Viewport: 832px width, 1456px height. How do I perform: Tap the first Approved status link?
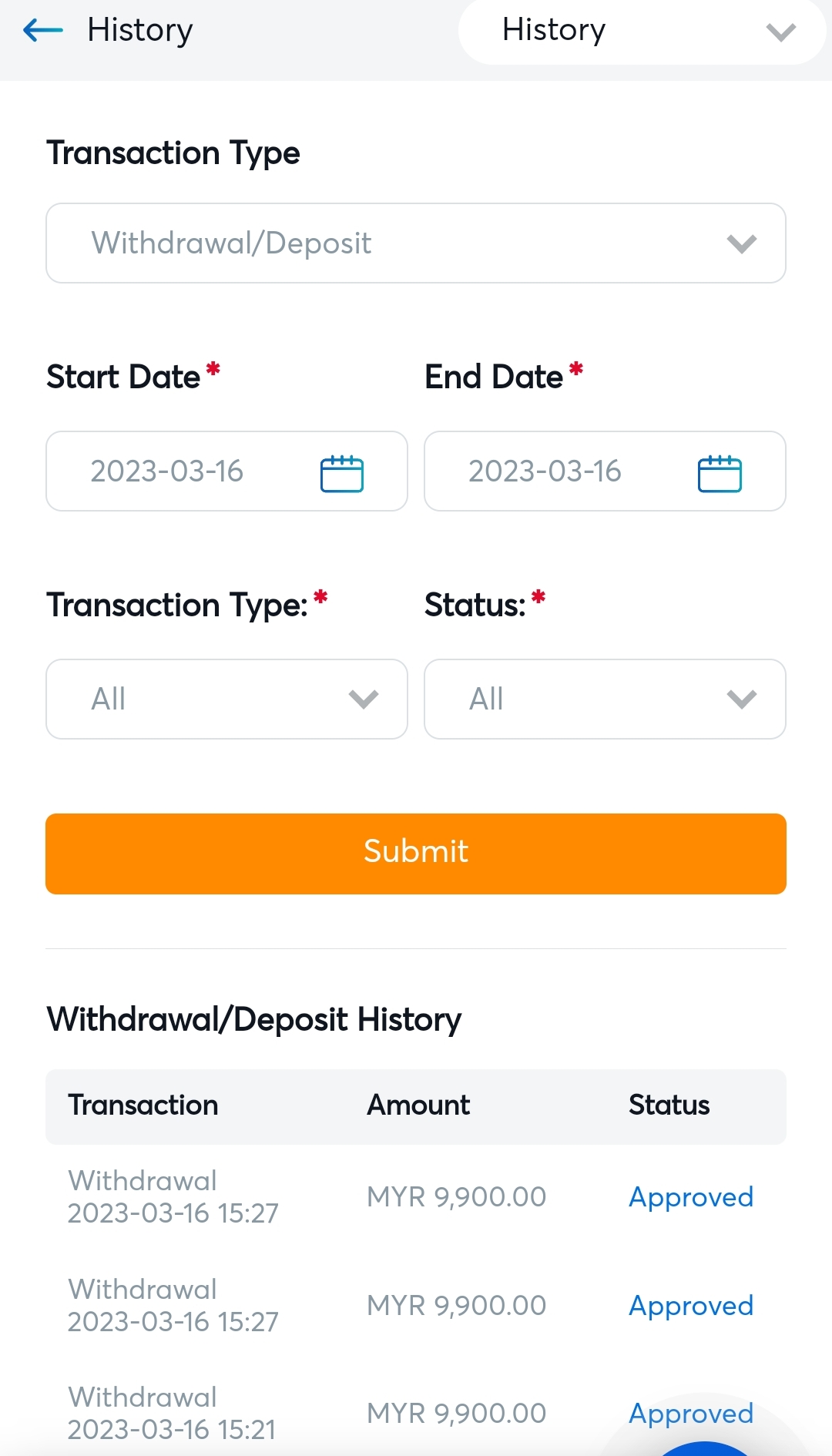(x=691, y=1197)
